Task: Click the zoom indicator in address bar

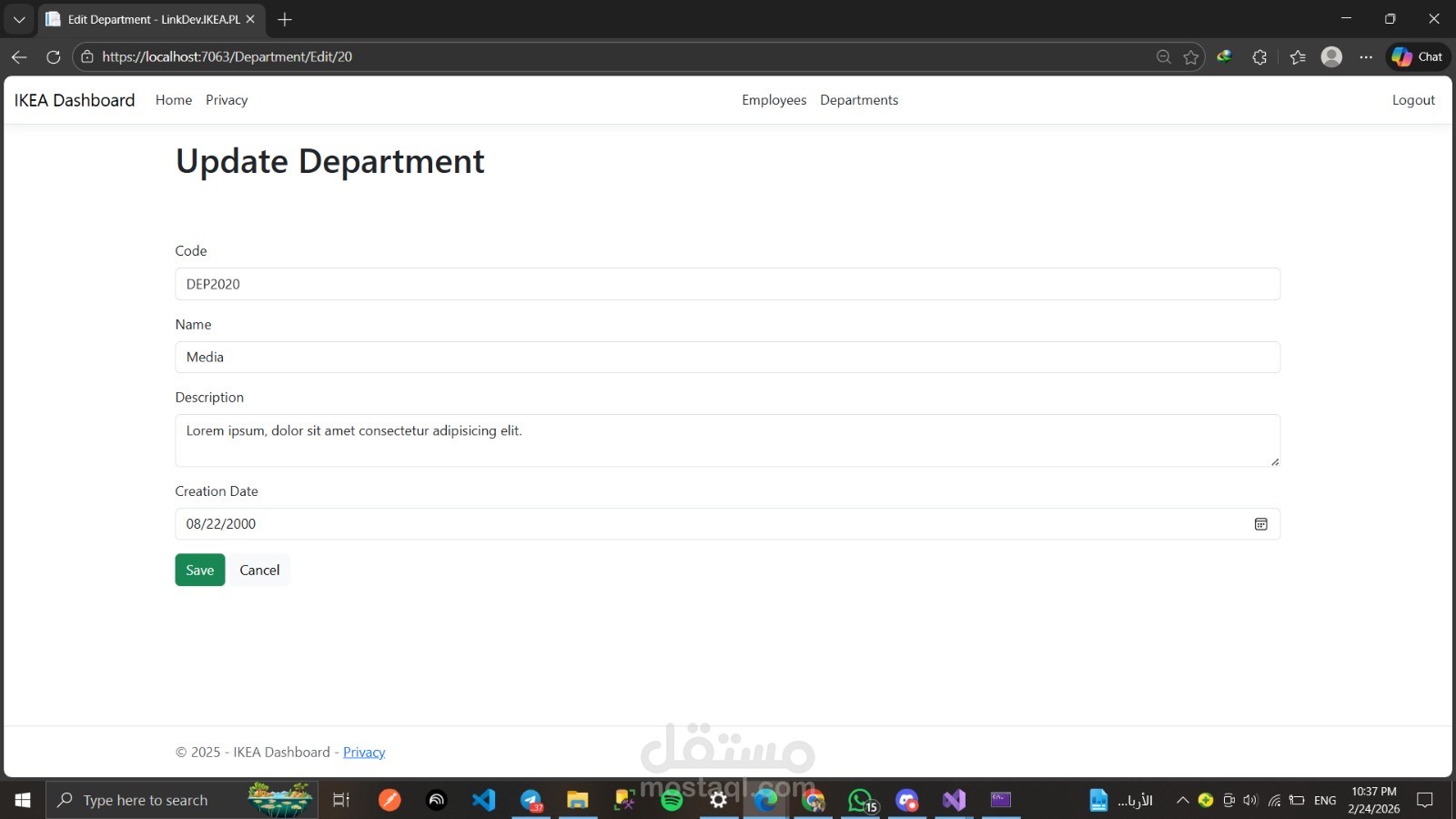Action: tap(1163, 56)
